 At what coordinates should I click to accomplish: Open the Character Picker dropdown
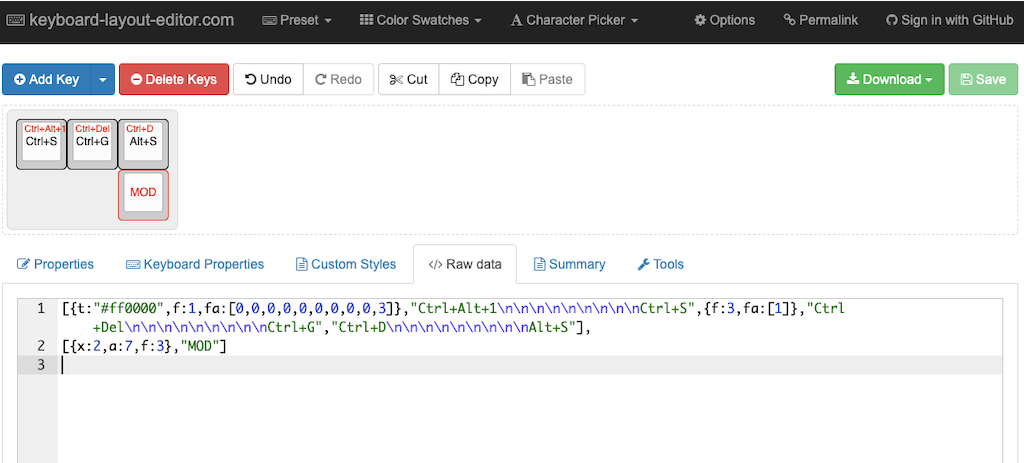(x=574, y=20)
